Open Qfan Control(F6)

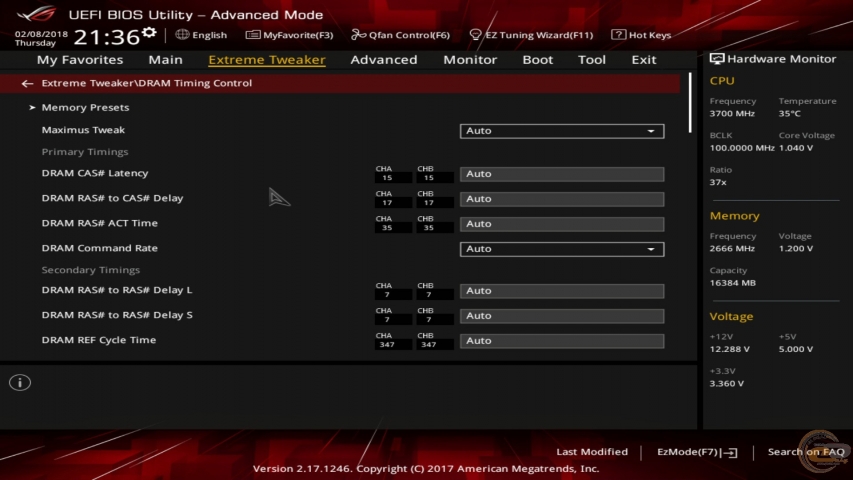[x=400, y=35]
